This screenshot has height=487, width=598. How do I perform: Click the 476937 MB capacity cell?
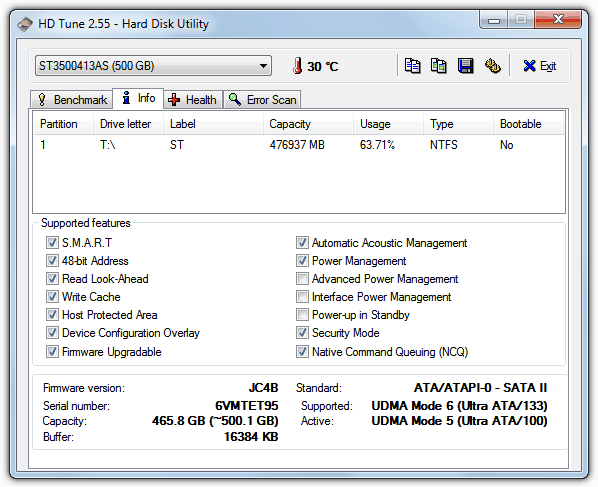point(297,145)
